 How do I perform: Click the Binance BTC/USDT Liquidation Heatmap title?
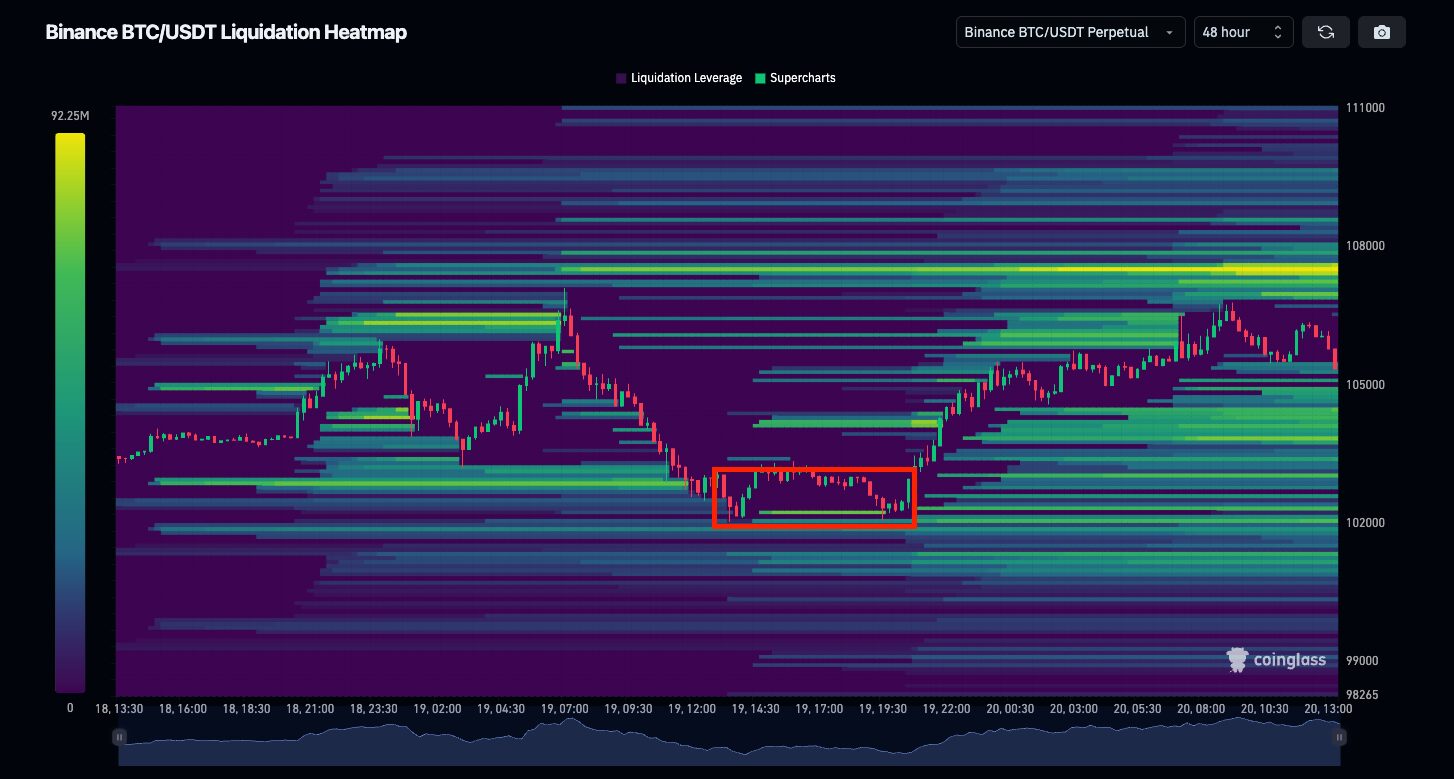coord(226,32)
